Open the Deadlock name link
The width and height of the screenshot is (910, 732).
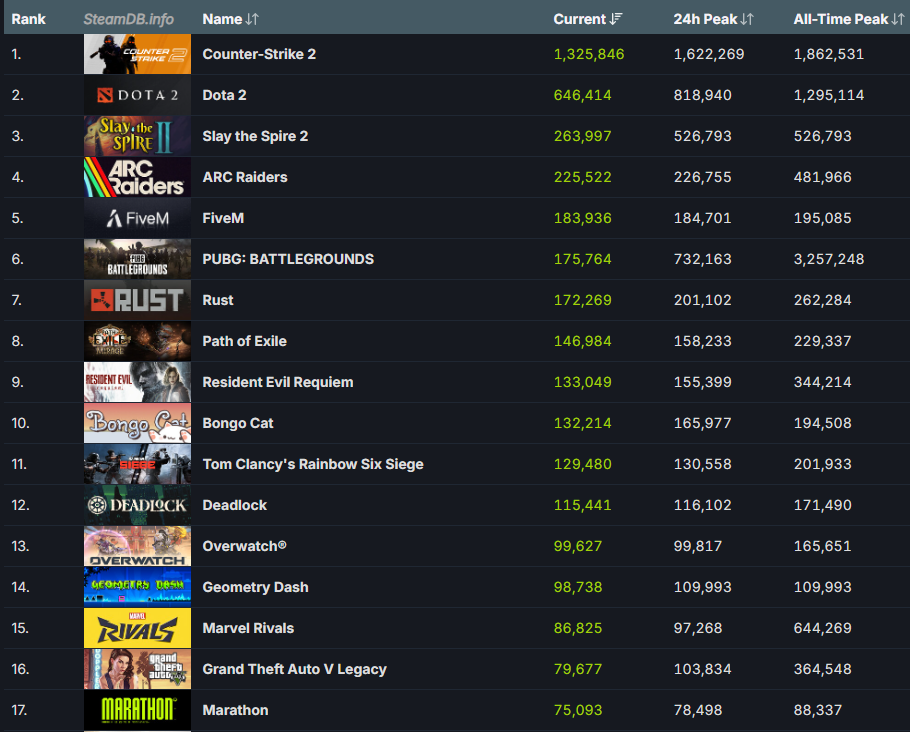pos(234,505)
